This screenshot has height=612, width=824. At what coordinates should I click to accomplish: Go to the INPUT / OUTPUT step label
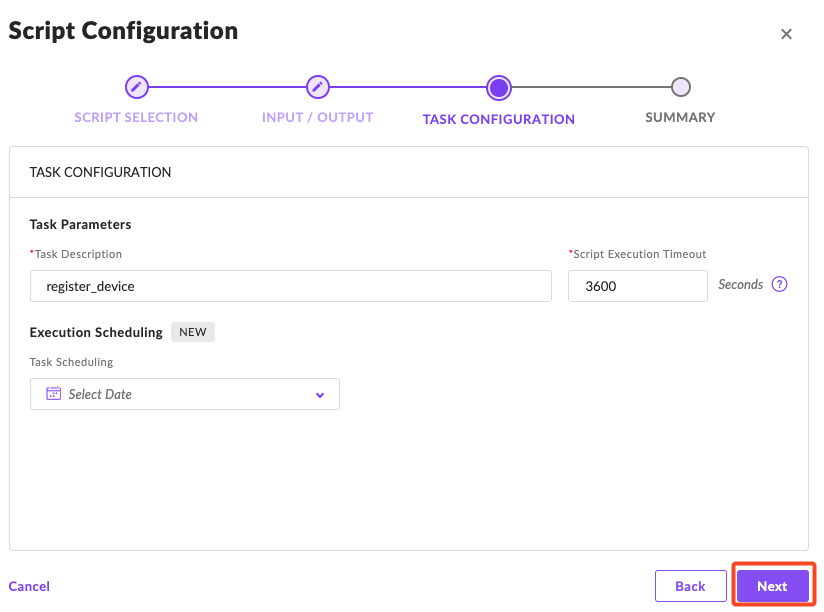point(317,117)
